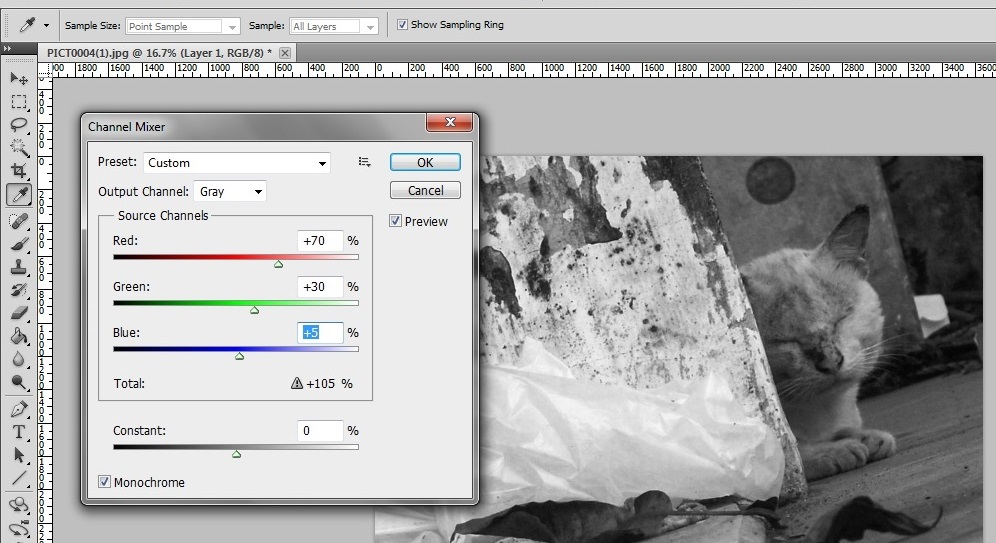Select the Path Selection tool

tap(18, 455)
